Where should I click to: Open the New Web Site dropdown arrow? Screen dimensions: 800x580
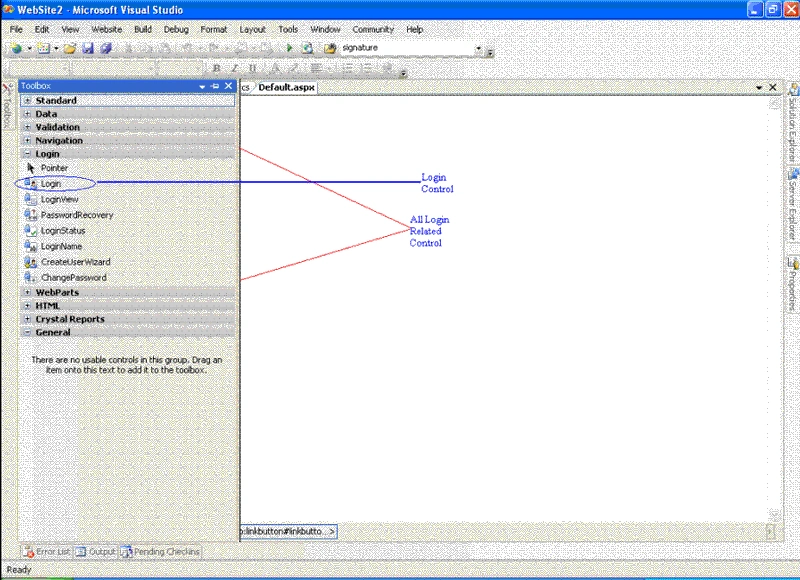point(30,49)
